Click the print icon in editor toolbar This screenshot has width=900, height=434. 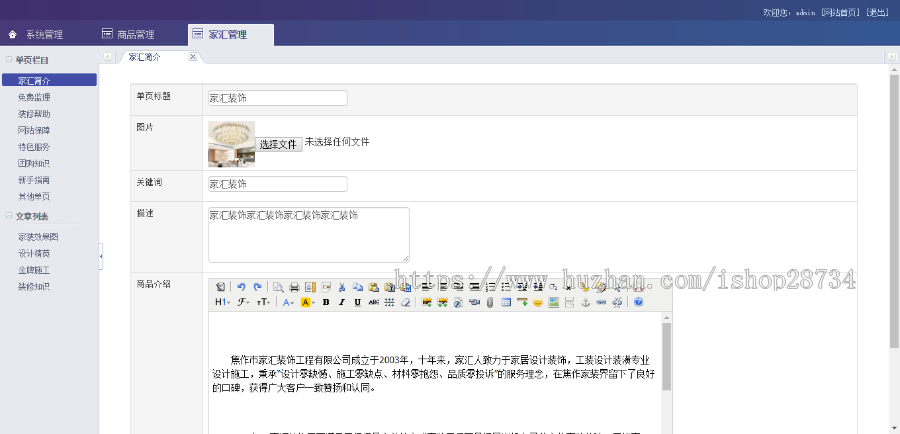(294, 287)
